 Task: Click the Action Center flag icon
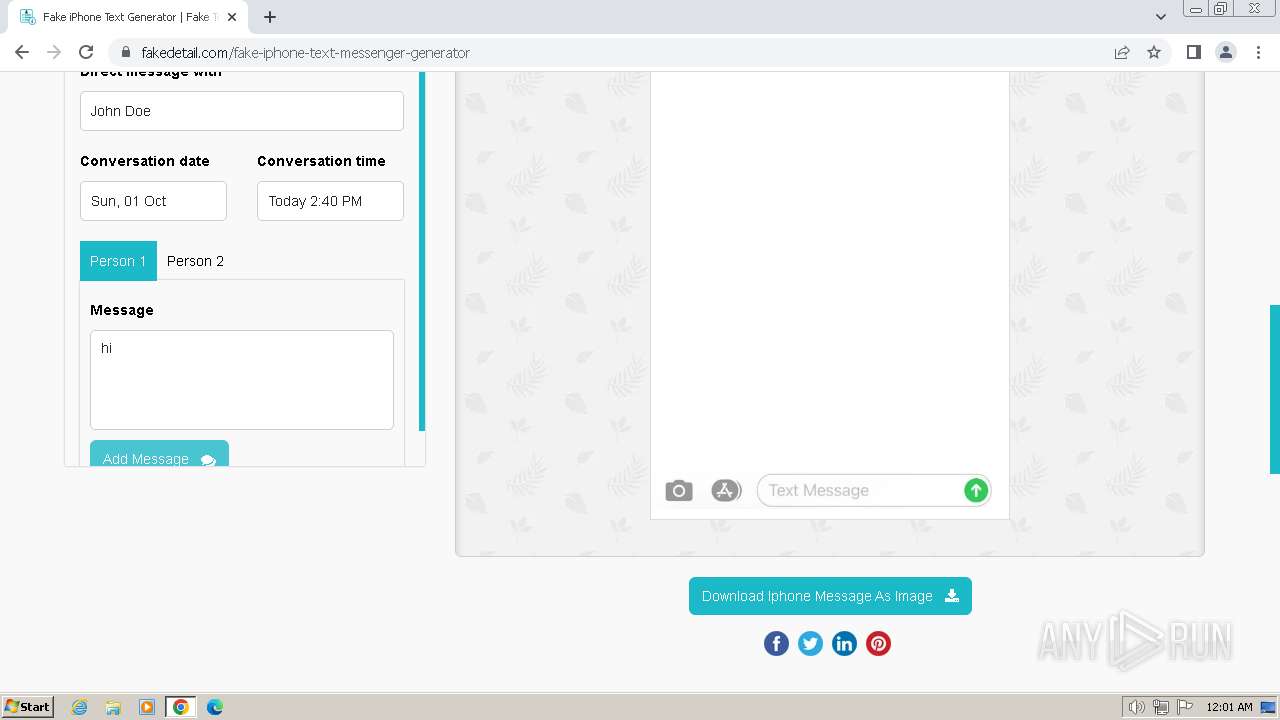click(1184, 707)
